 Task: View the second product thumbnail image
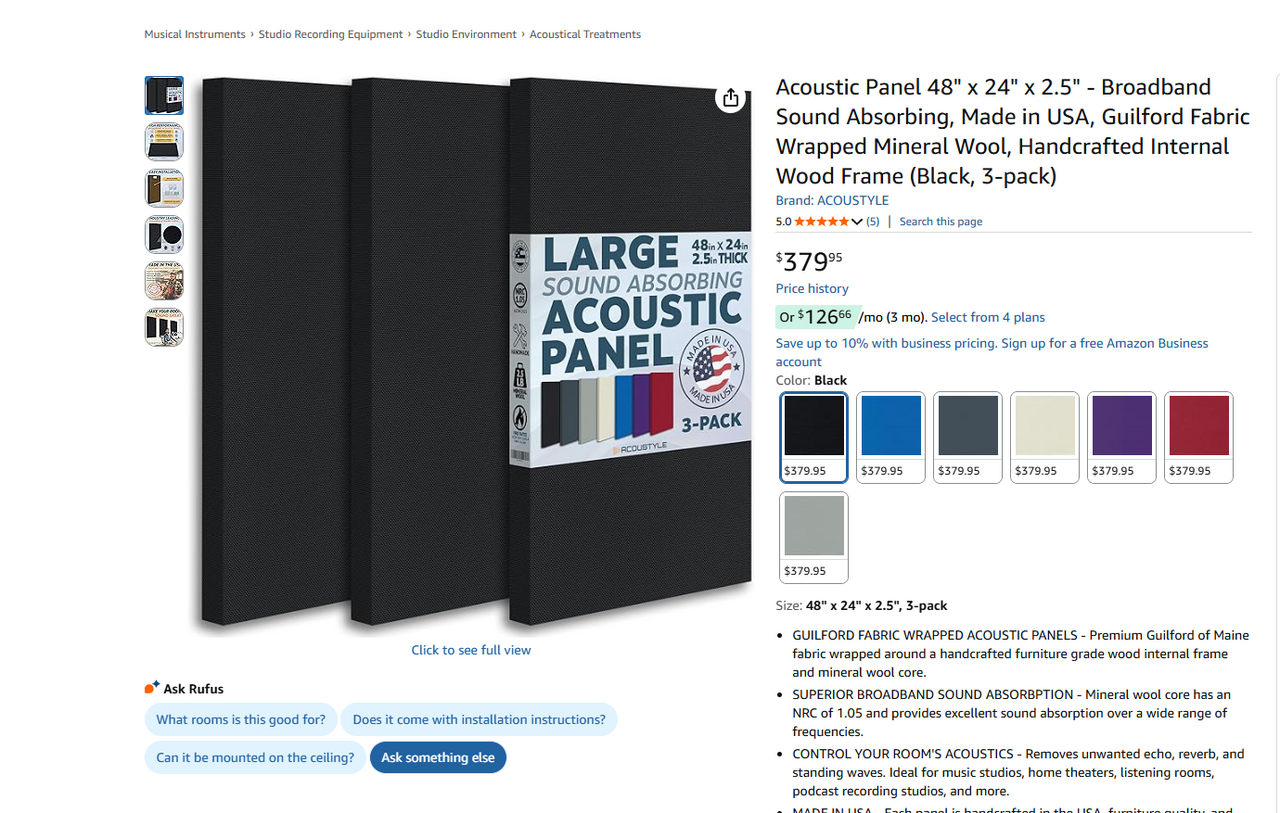pos(164,142)
